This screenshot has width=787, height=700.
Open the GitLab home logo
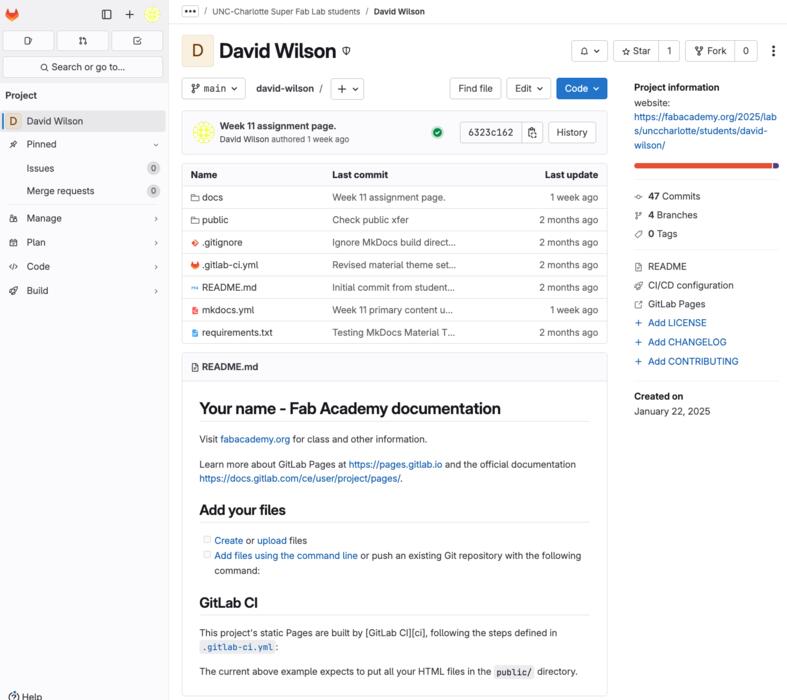[12, 15]
